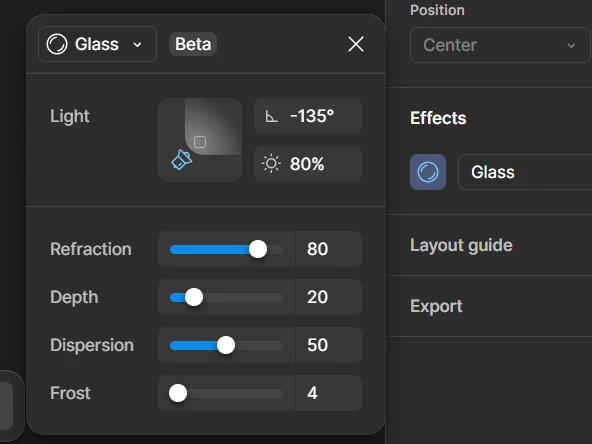Click the Refraction slider handle
This screenshot has height=444, width=592.
coord(258,249)
